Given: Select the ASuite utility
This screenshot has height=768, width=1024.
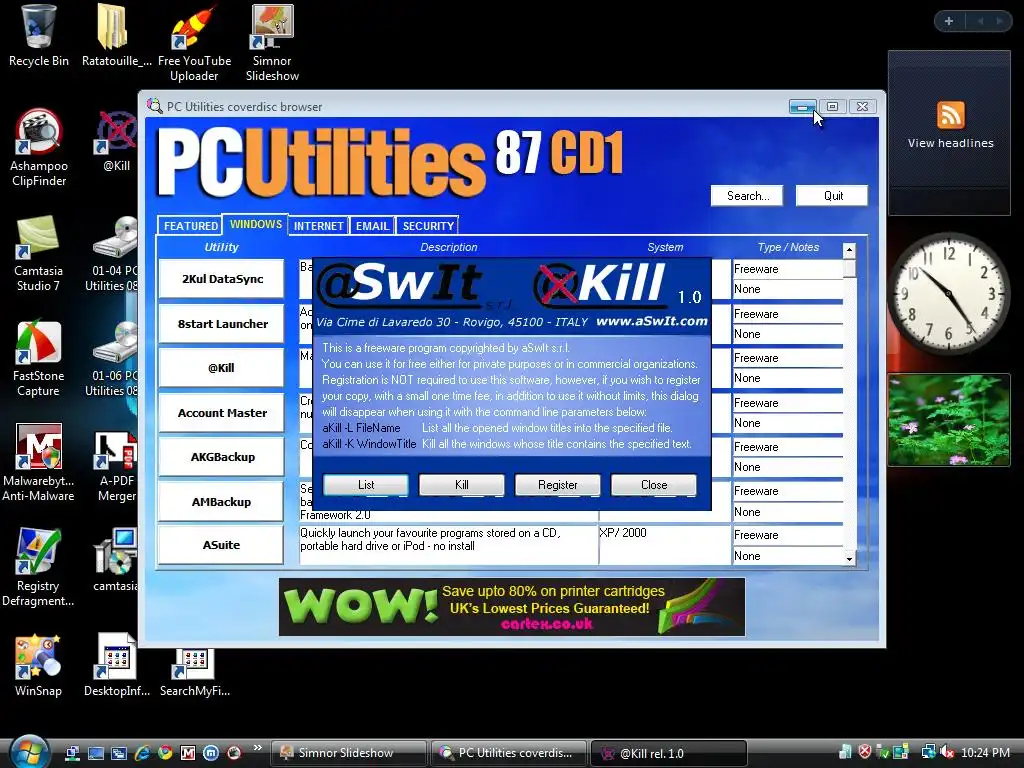Looking at the screenshot, I should 221,545.
